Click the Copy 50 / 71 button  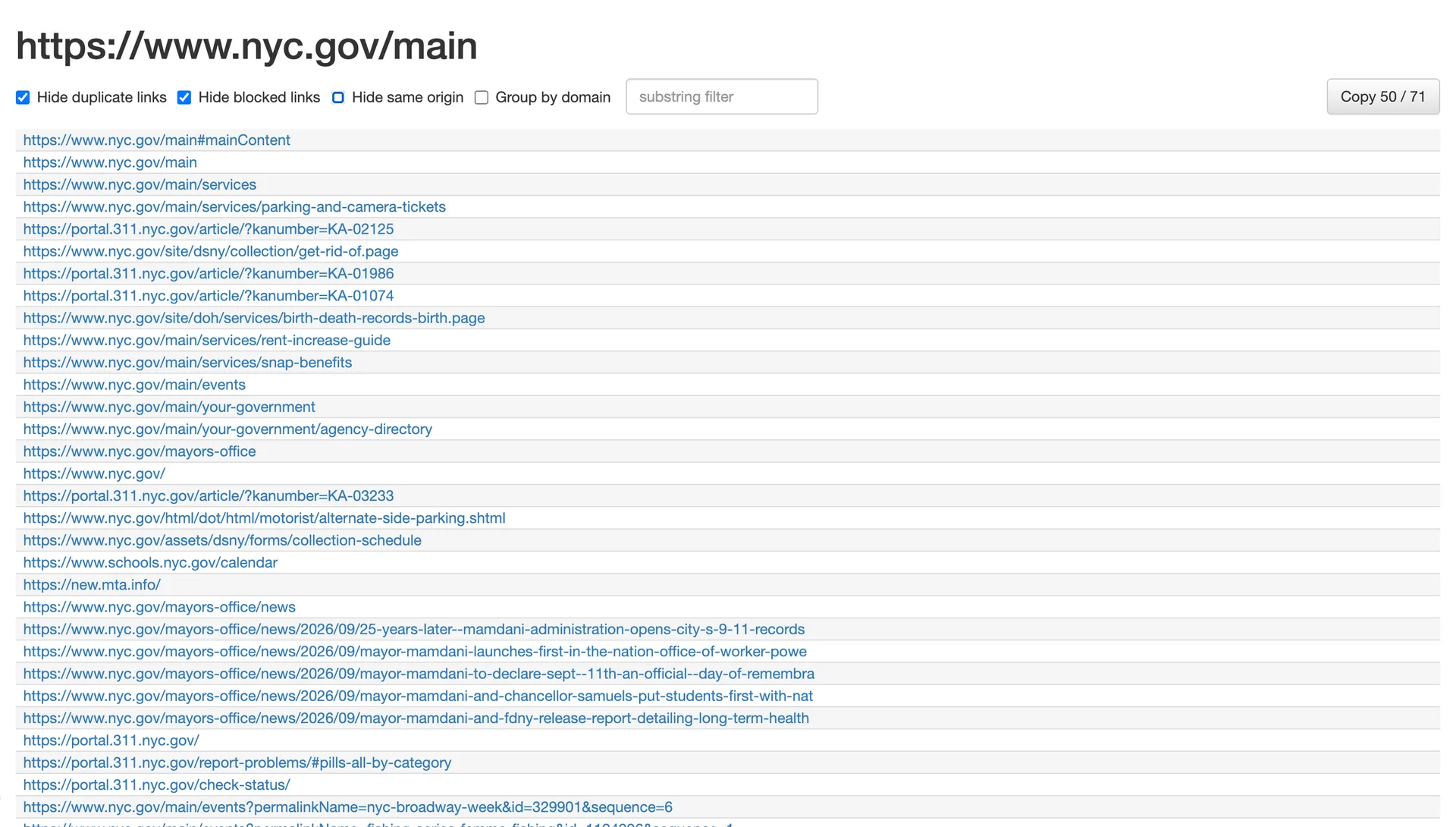(1382, 96)
